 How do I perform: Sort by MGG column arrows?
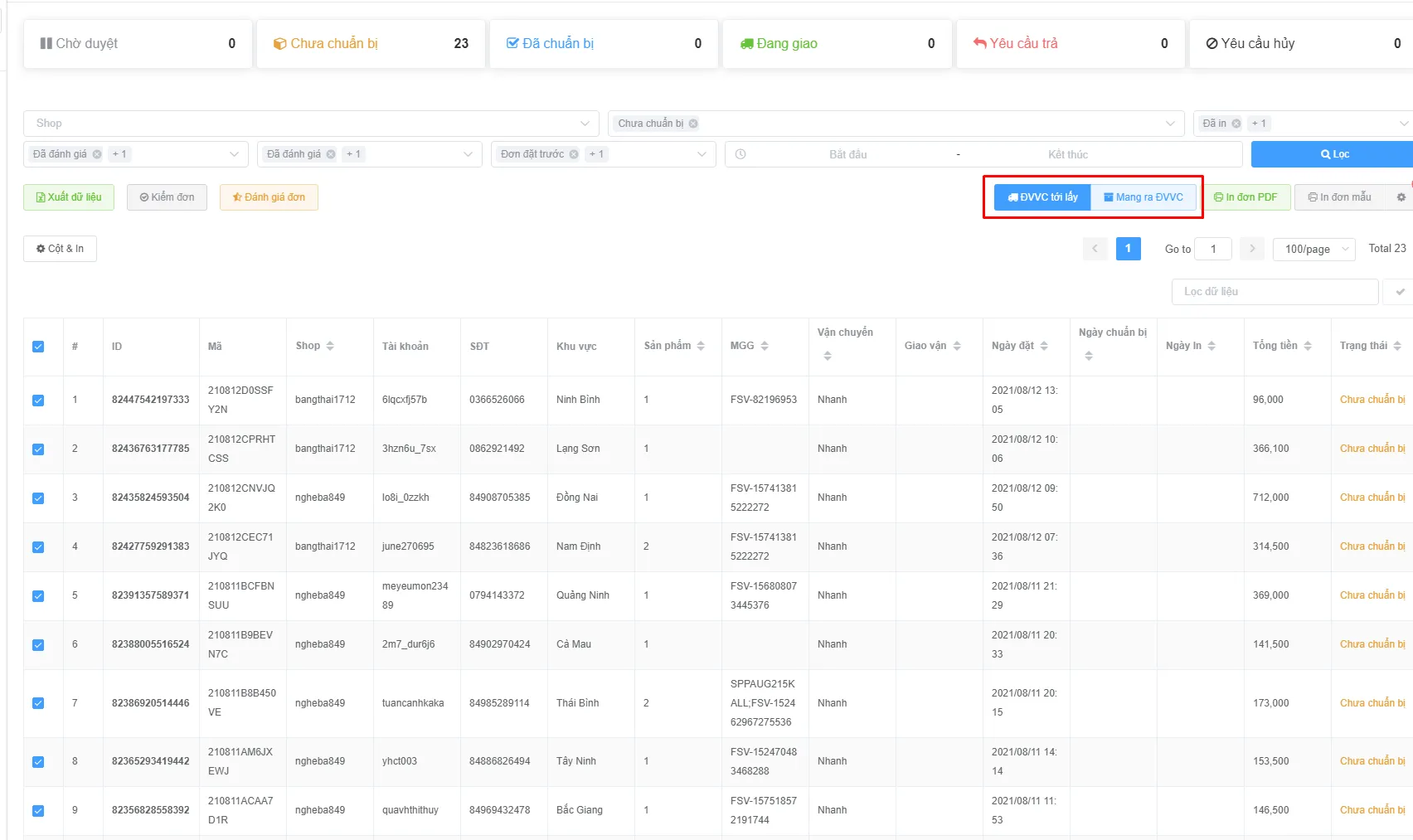[765, 346]
